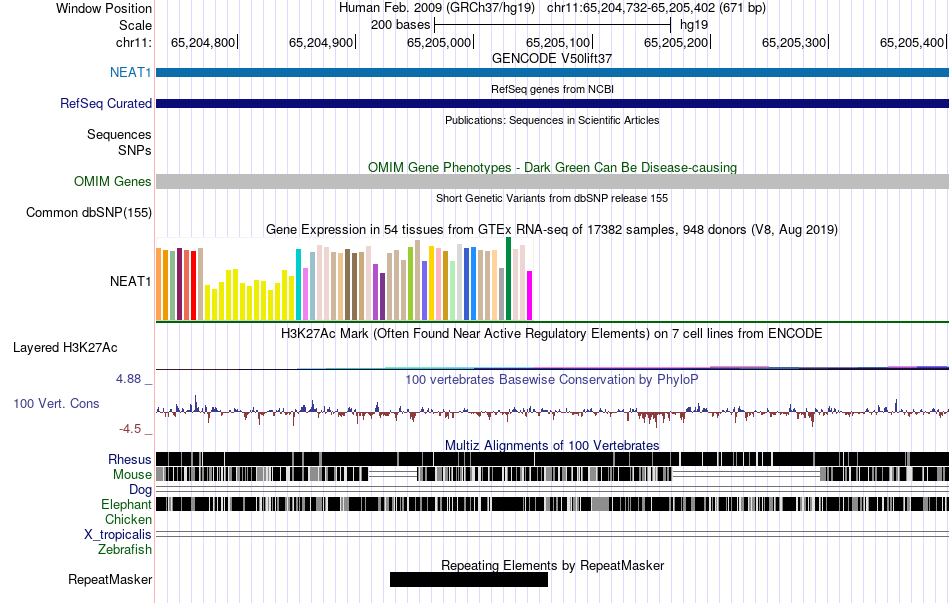Click the Common dbSNP(155) label

[x=88, y=213]
